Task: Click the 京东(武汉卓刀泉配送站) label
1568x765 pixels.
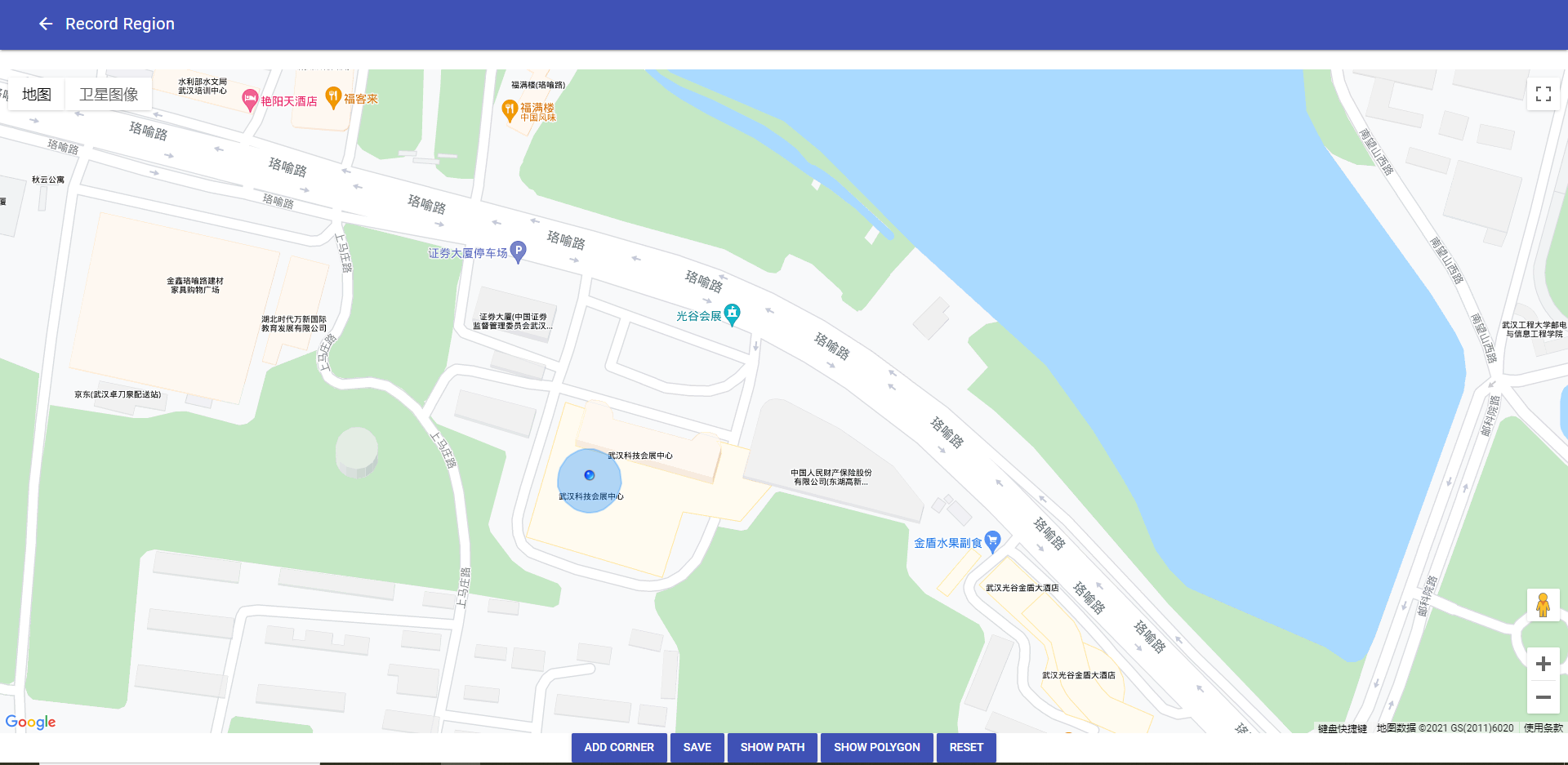Action: pos(118,394)
